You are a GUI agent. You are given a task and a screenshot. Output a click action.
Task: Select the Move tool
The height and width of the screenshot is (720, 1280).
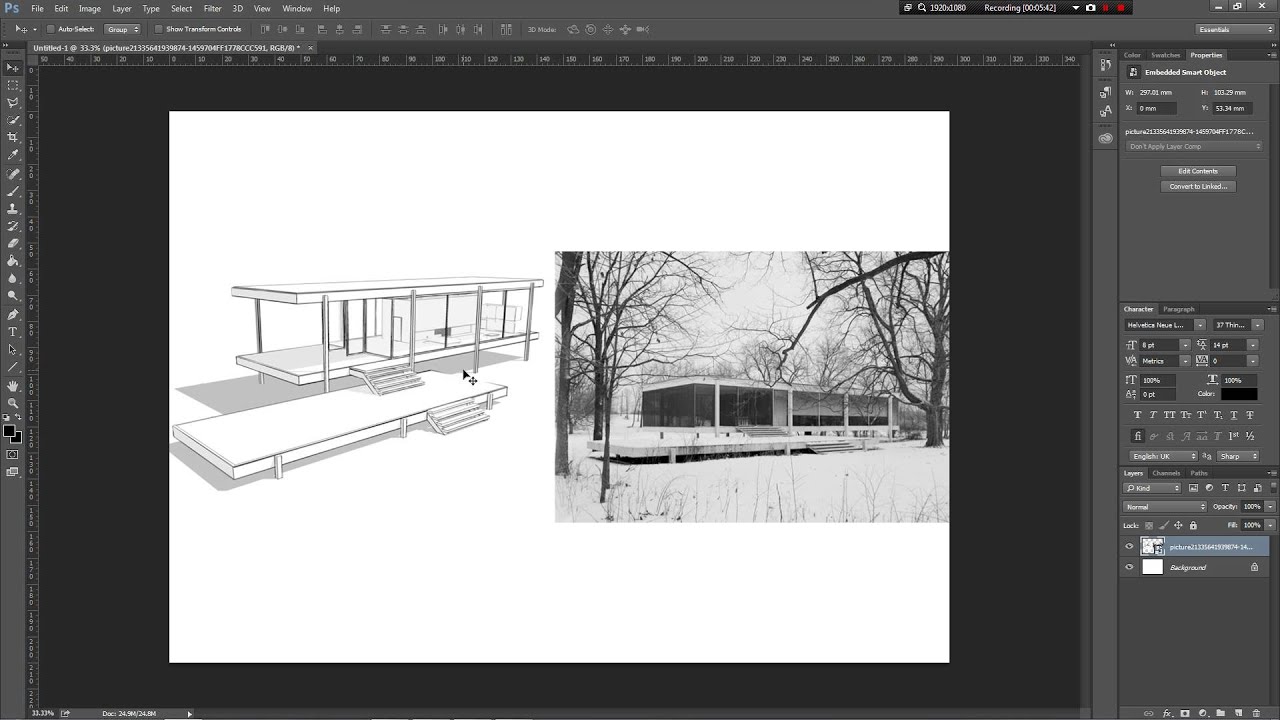point(13,67)
